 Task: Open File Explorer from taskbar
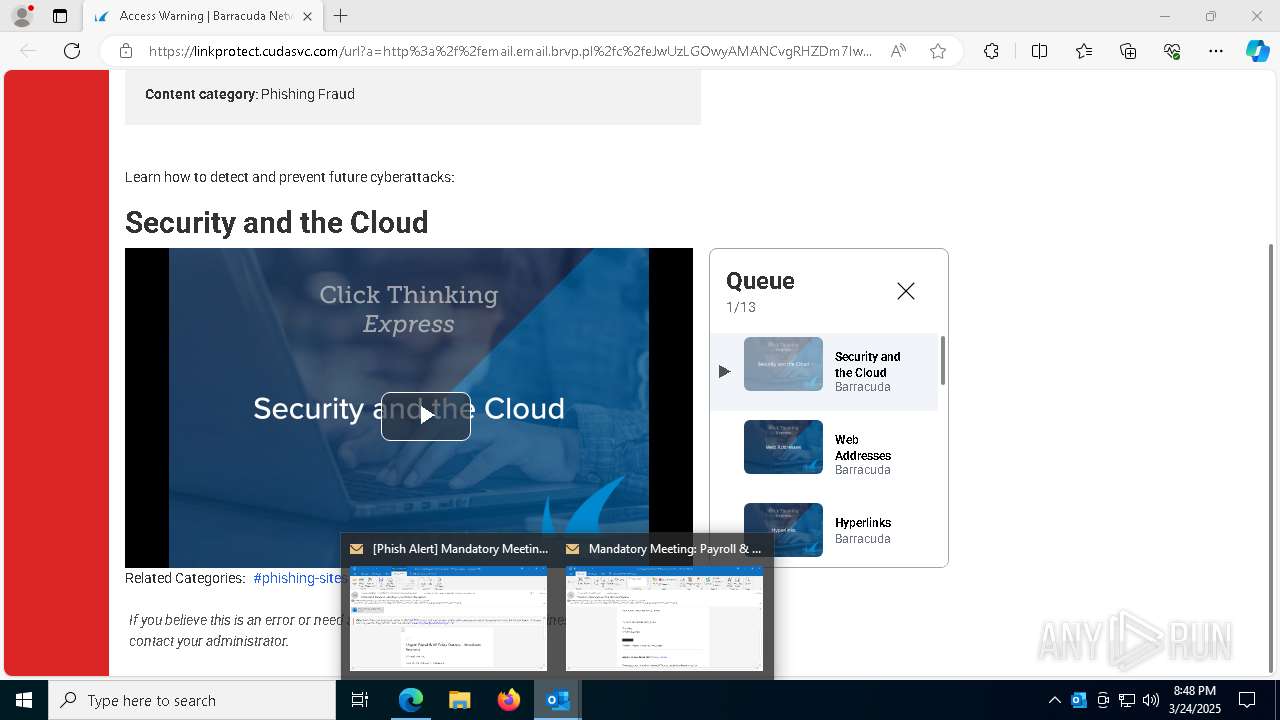pyautogui.click(x=459, y=700)
